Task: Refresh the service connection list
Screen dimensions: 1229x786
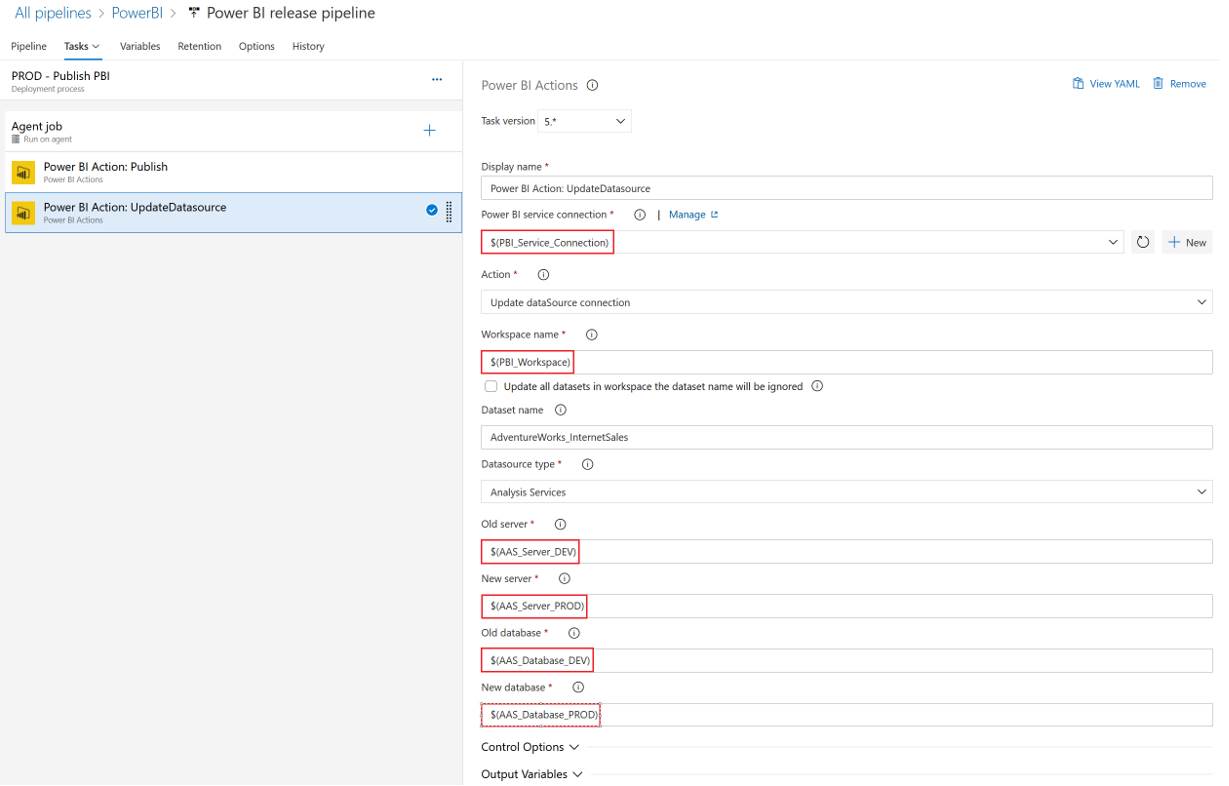Action: pyautogui.click(x=1144, y=243)
